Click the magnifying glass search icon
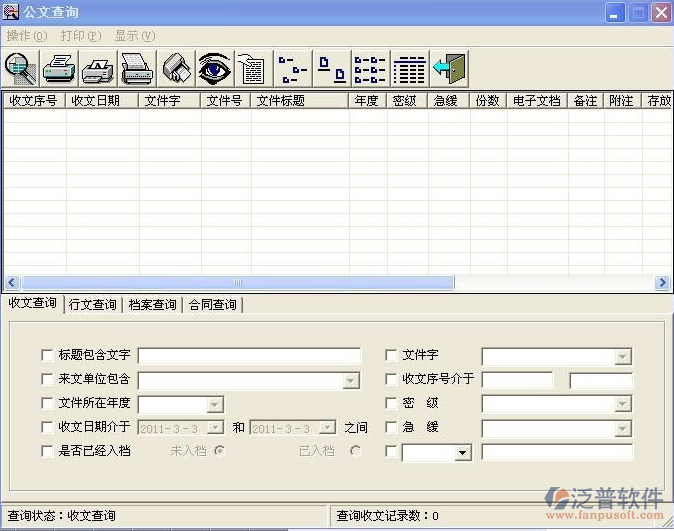Viewport: 674px width, 531px height. [x=21, y=68]
